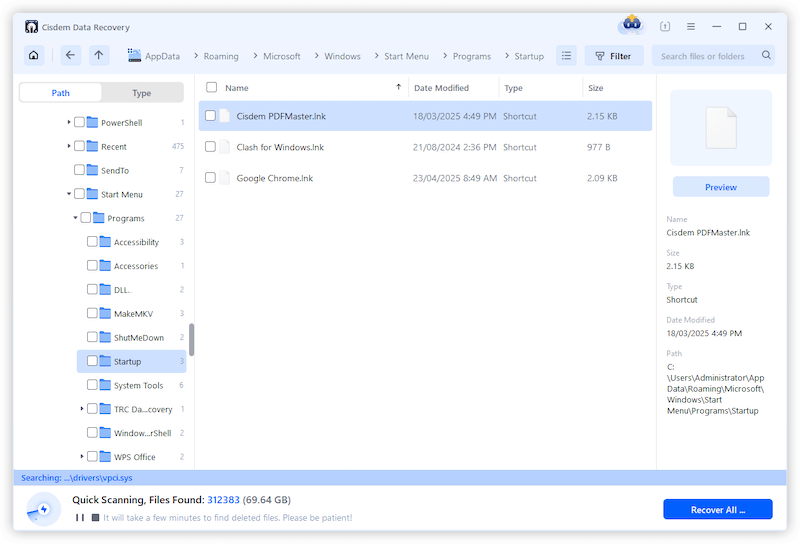Click the Google Chrome.lnk file icon
800x544 pixels.
point(224,178)
